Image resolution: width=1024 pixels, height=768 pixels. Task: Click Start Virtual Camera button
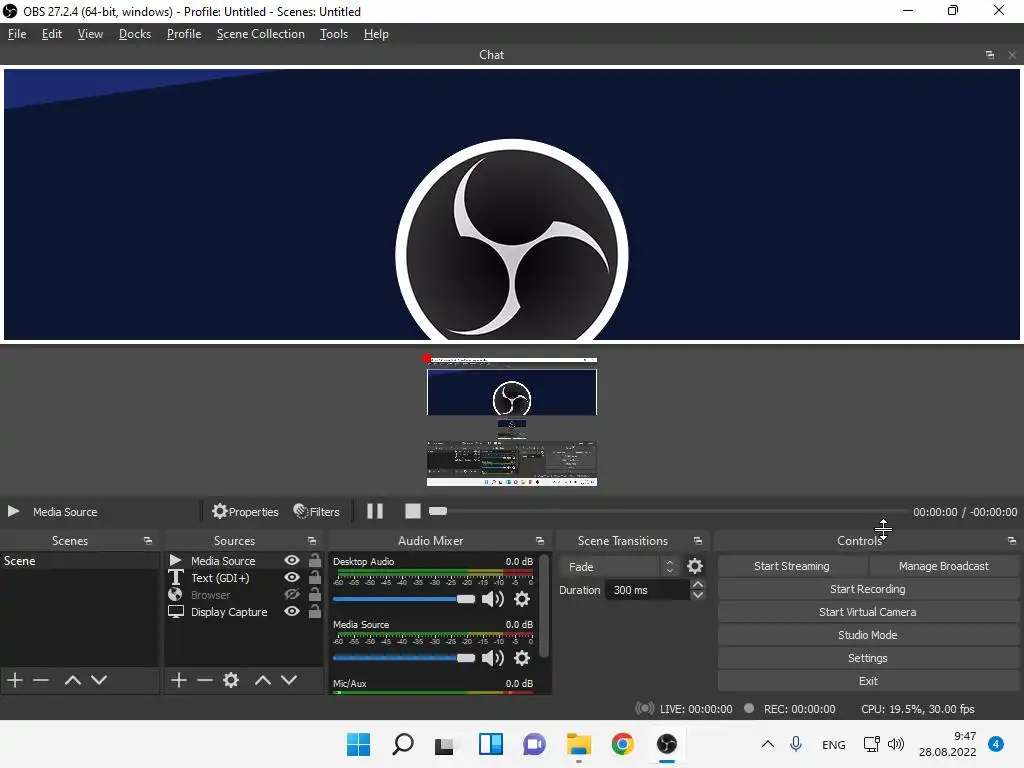pos(868,612)
